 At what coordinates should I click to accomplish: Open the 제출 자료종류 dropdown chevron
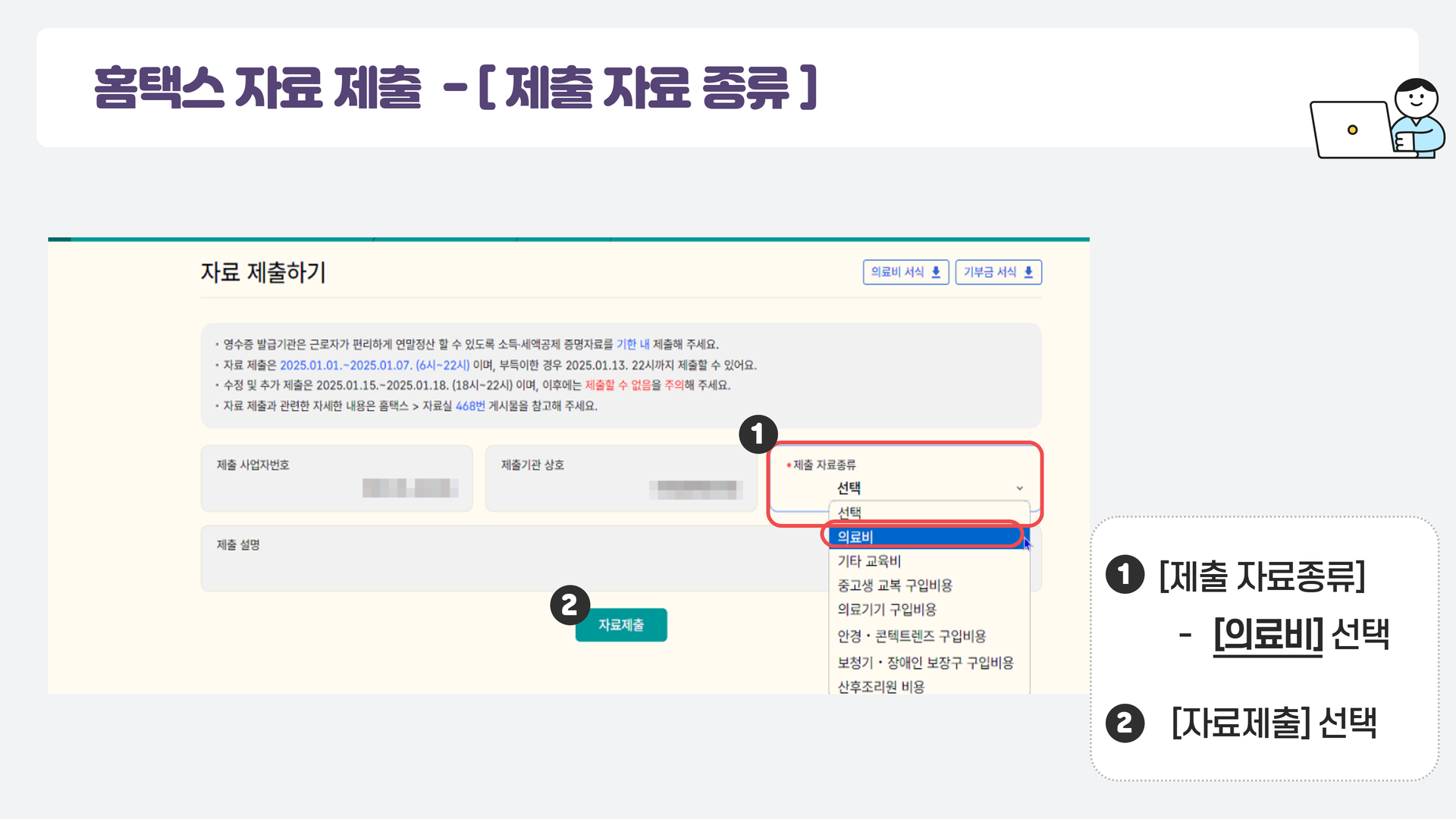(1019, 488)
